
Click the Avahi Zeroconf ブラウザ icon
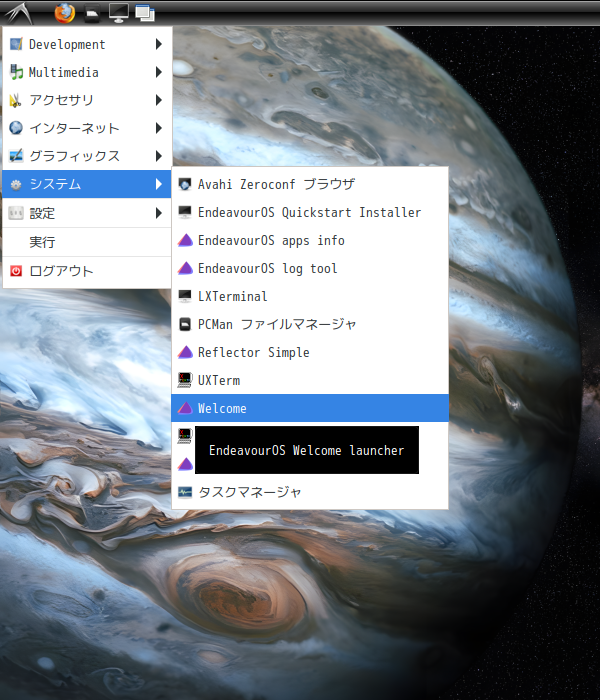tap(185, 184)
